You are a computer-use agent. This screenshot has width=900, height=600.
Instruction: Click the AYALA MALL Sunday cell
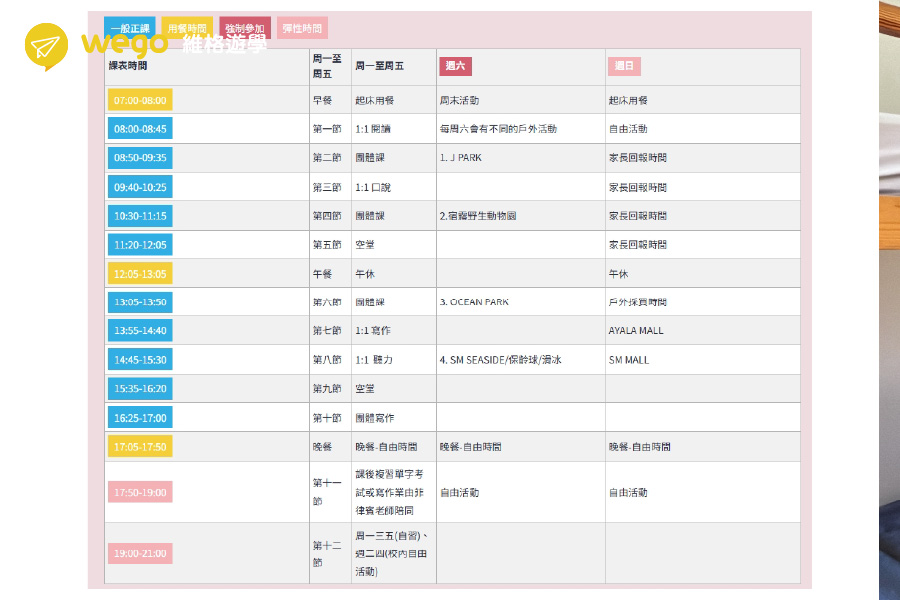pyautogui.click(x=635, y=331)
